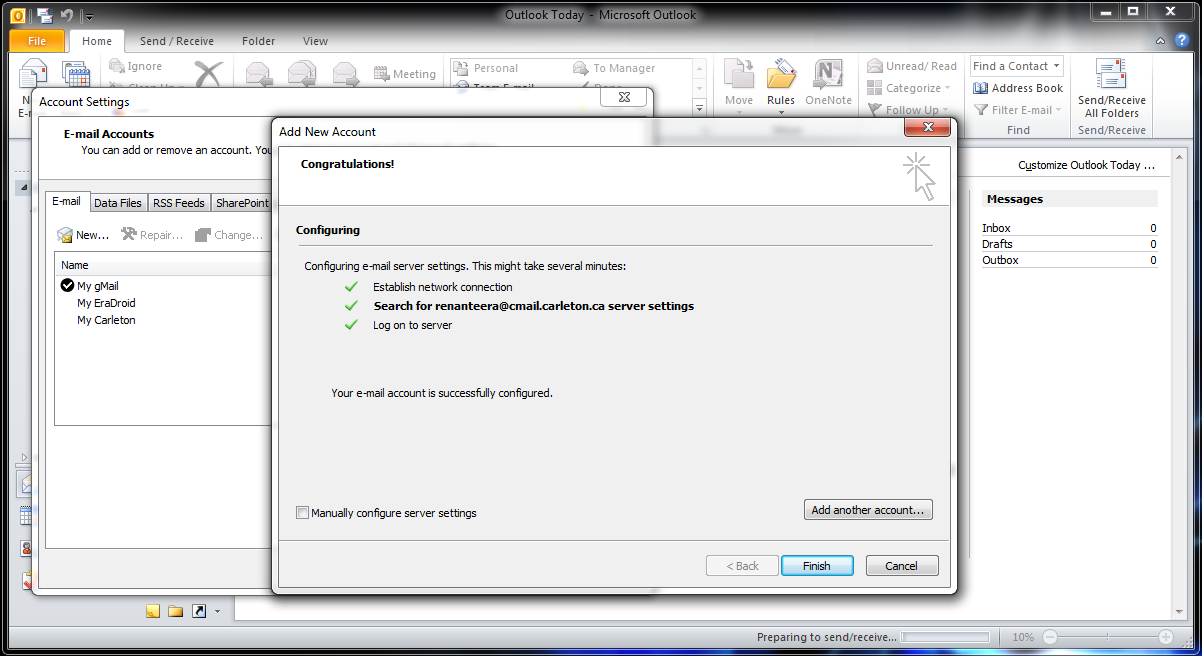Select E-mail tab in Account Settings
Image resolution: width=1202 pixels, height=656 pixels.
(67, 201)
